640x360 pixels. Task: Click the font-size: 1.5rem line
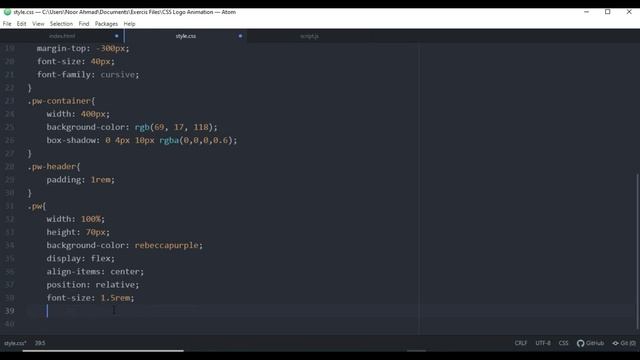point(90,298)
